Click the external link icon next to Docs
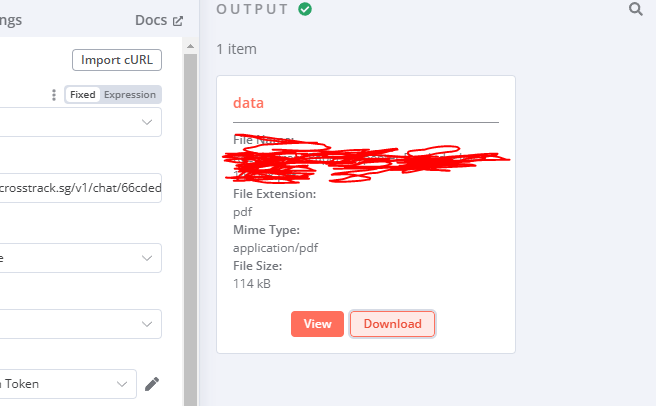The height and width of the screenshot is (406, 656). pyautogui.click(x=178, y=21)
